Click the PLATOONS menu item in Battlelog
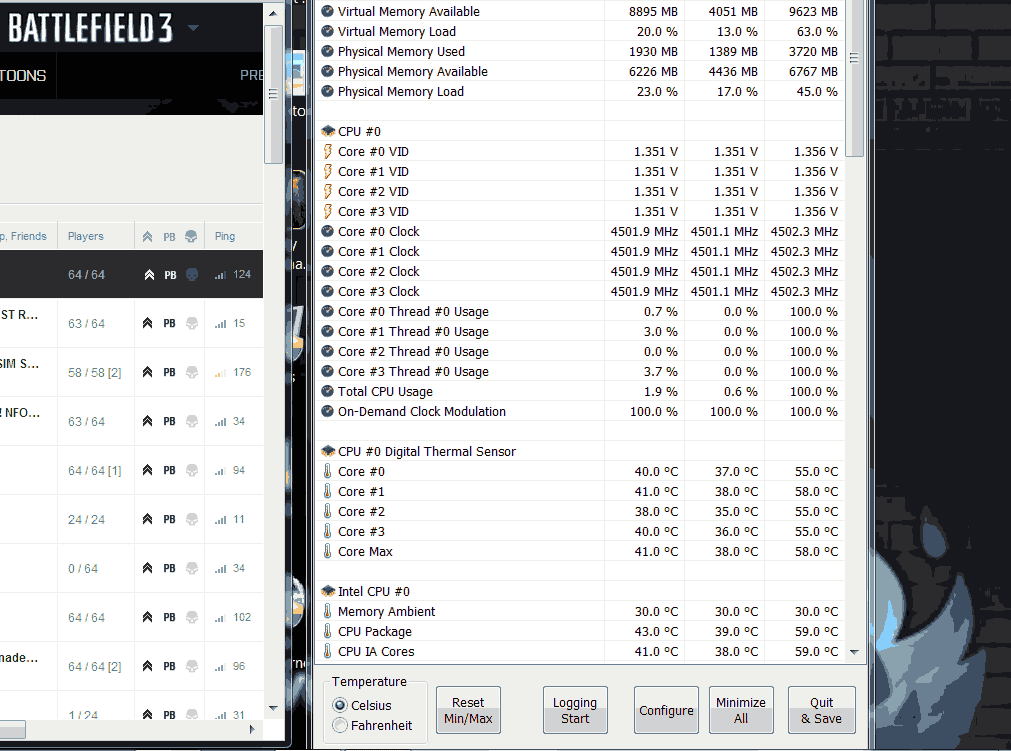The image size is (1011, 751). click(23, 75)
